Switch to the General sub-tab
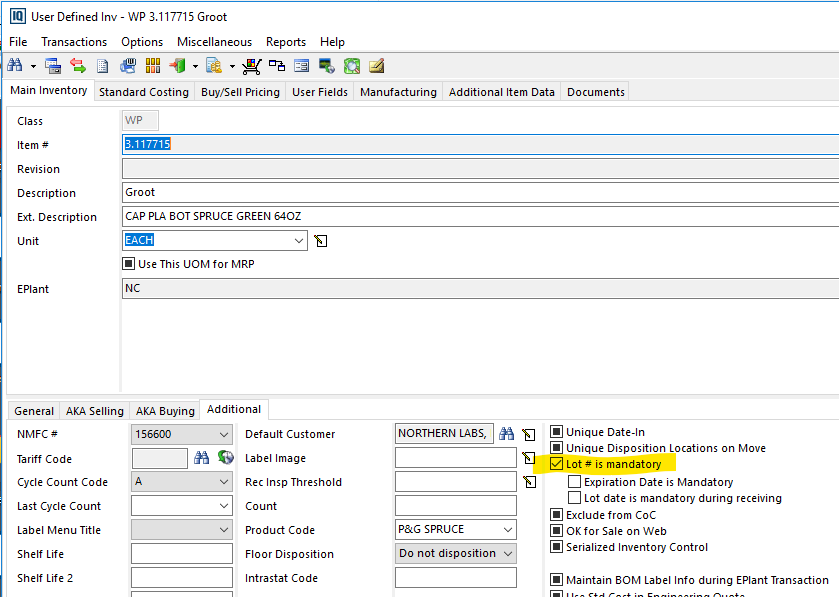Viewport: 839px width, 597px height. click(x=34, y=411)
